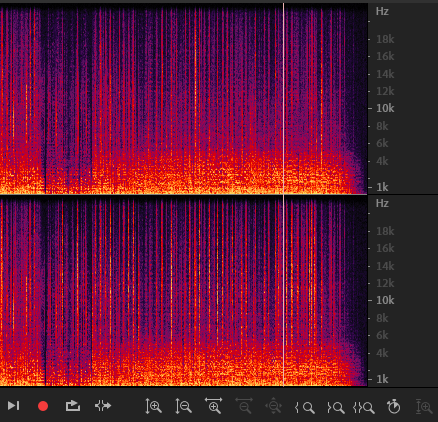Toggle Loop Playback icon
Image resolution: width=438 pixels, height=422 pixels.
tap(73, 406)
